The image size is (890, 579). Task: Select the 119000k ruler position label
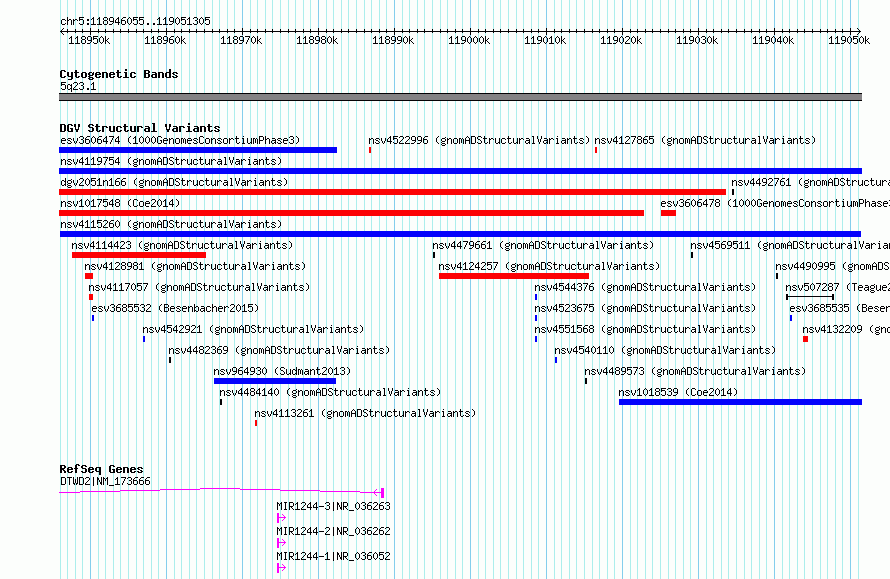[x=469, y=40]
